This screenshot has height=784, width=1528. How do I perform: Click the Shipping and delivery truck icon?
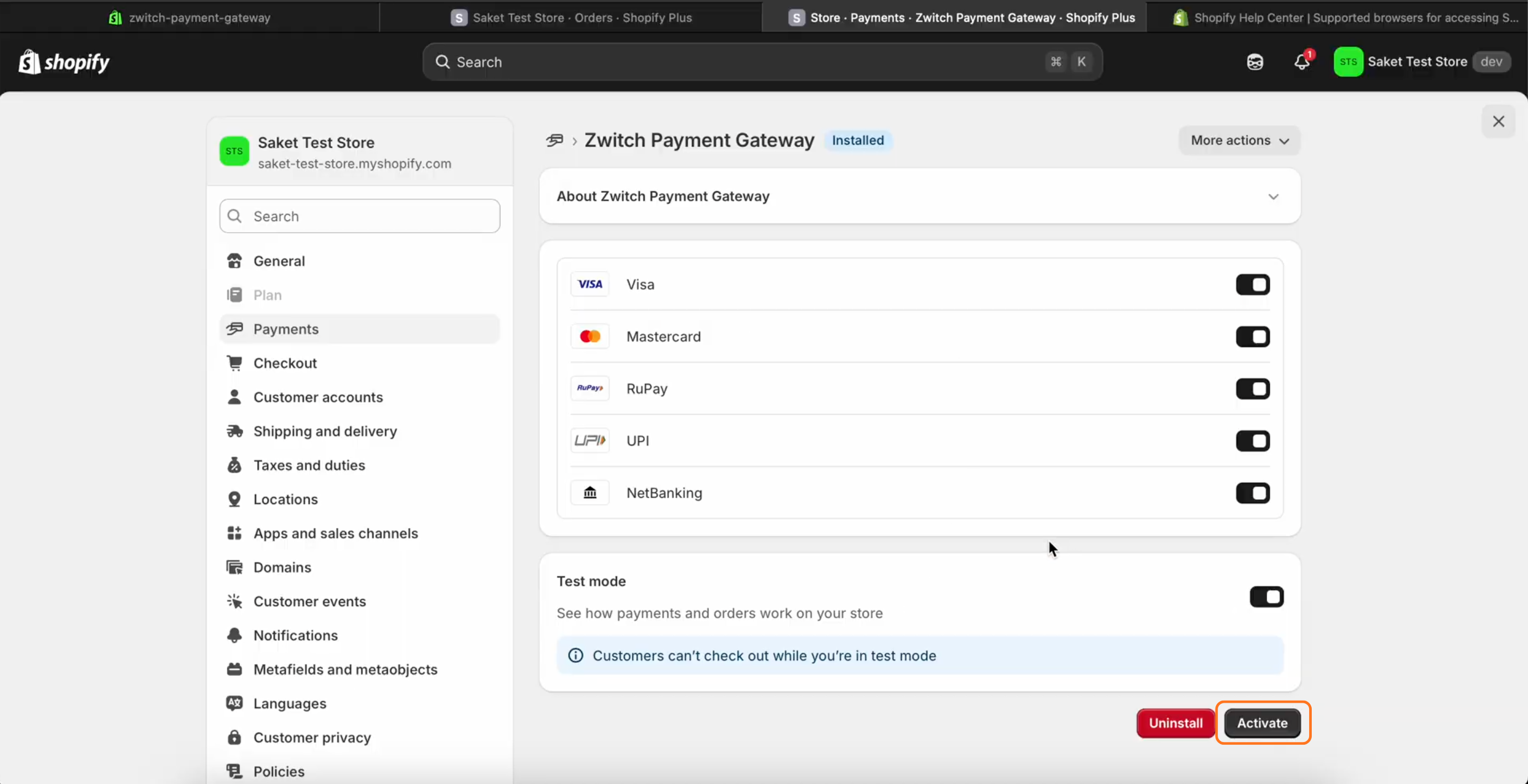coord(234,431)
